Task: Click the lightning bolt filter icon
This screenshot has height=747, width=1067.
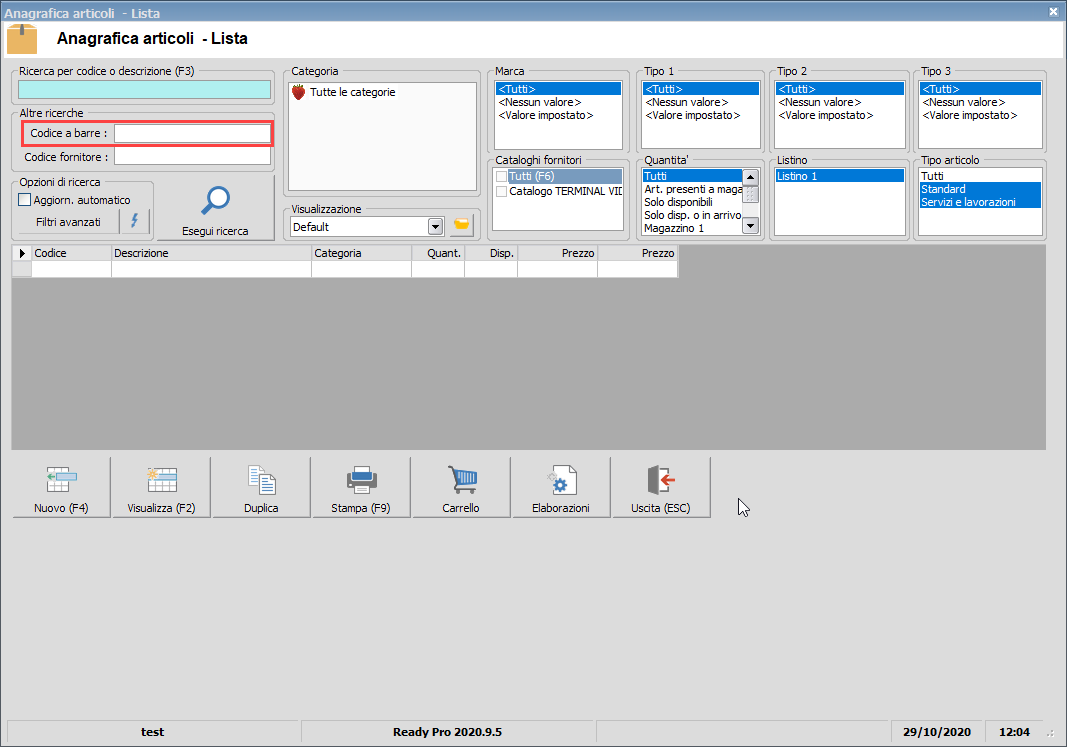Action: click(135, 222)
